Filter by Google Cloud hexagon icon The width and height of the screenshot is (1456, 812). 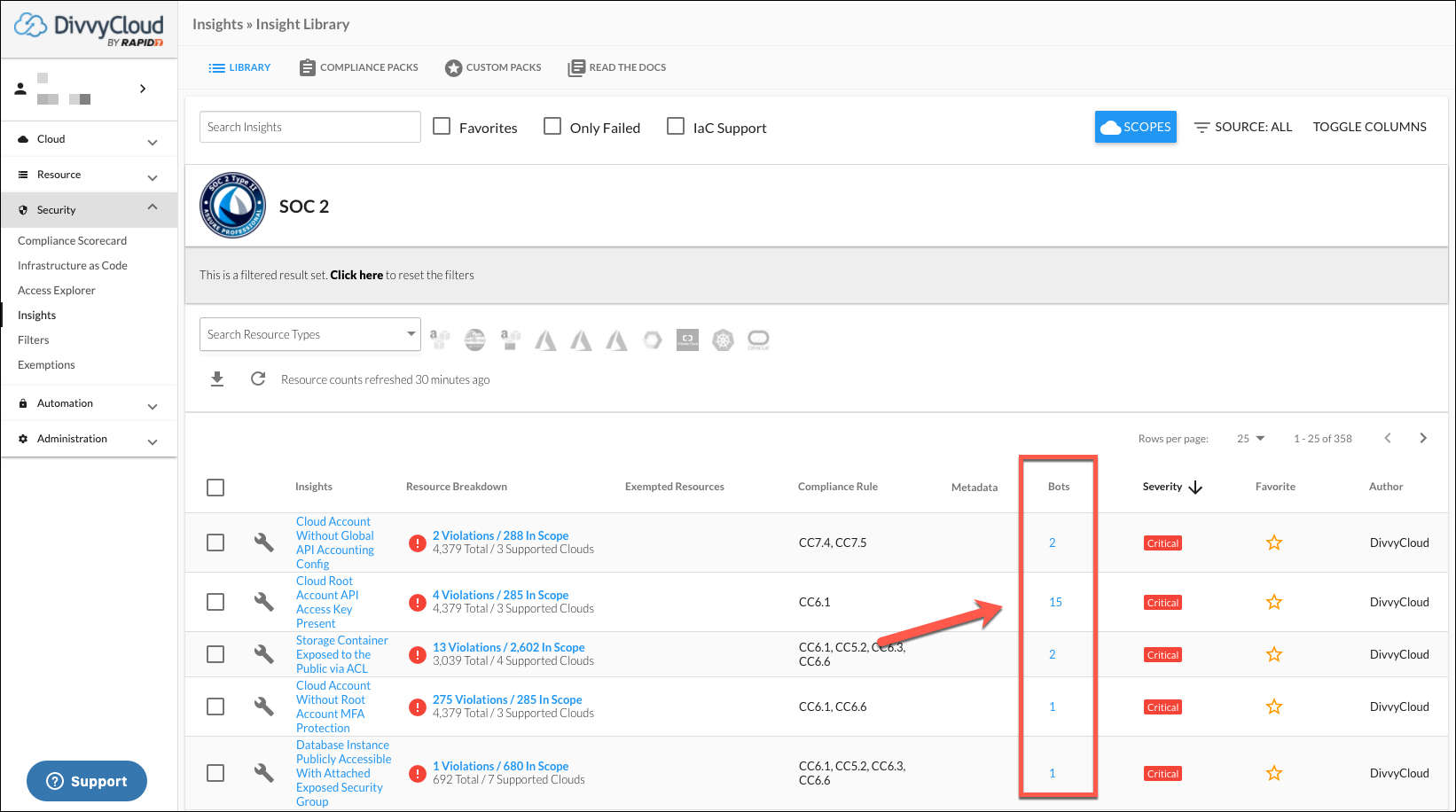(653, 340)
